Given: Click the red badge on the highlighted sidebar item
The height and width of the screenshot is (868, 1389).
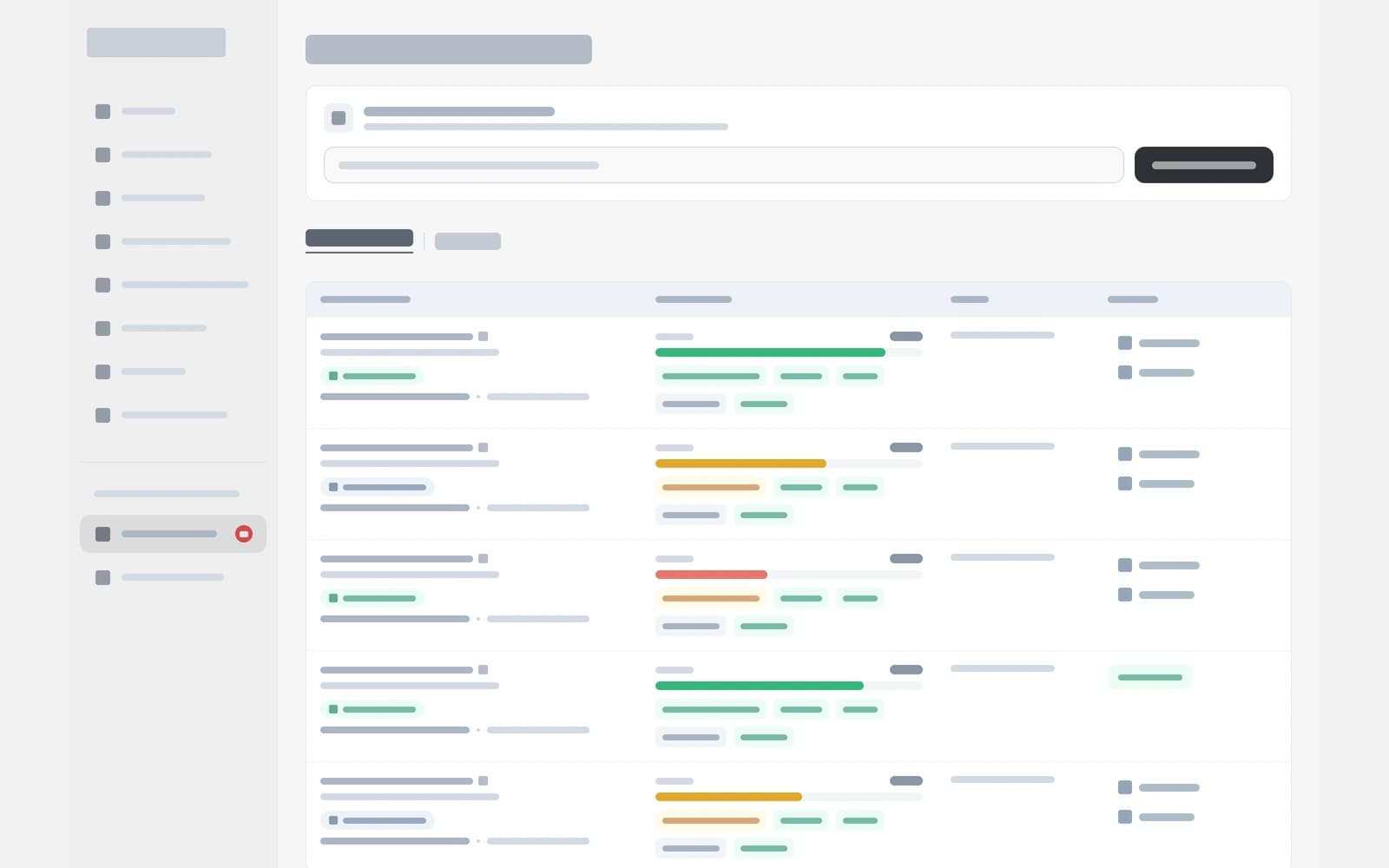Looking at the screenshot, I should pos(244,534).
